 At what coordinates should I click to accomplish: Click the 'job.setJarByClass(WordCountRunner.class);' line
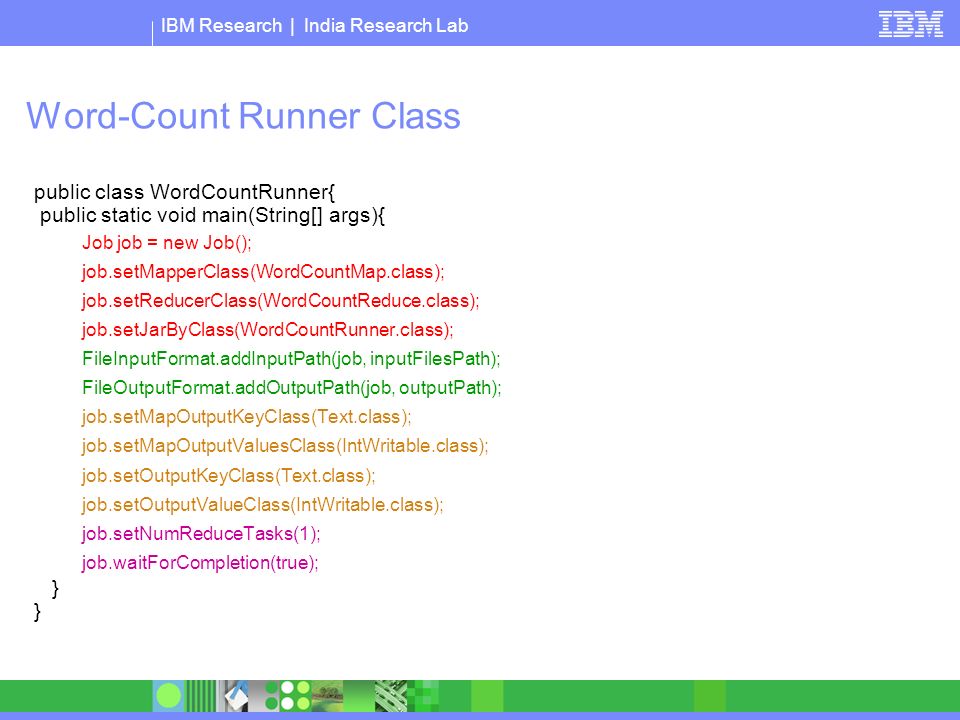[268, 330]
